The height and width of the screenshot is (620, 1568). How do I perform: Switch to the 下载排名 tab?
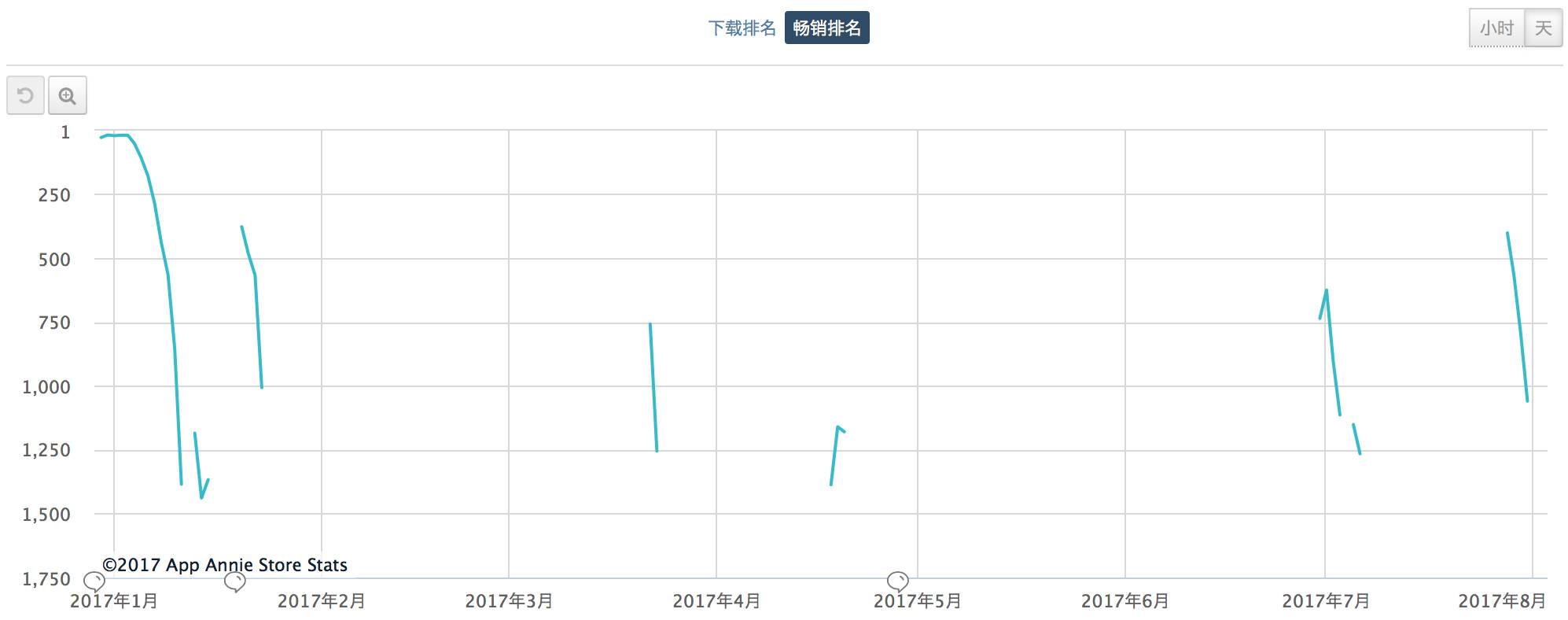coord(742,28)
